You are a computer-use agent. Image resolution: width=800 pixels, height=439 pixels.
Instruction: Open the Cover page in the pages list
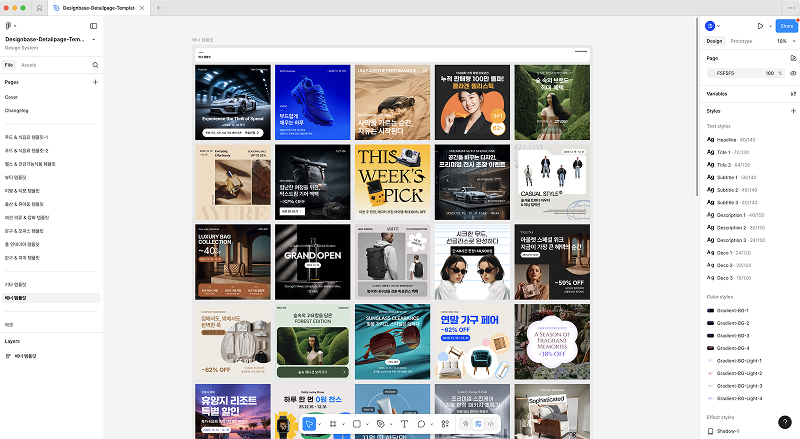click(11, 96)
